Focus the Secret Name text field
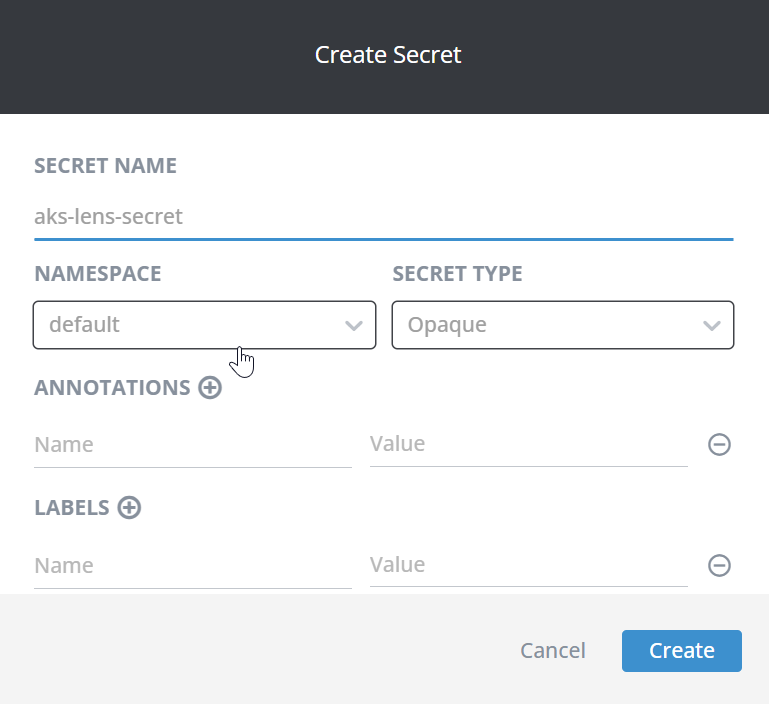This screenshot has width=769, height=704. tap(383, 216)
